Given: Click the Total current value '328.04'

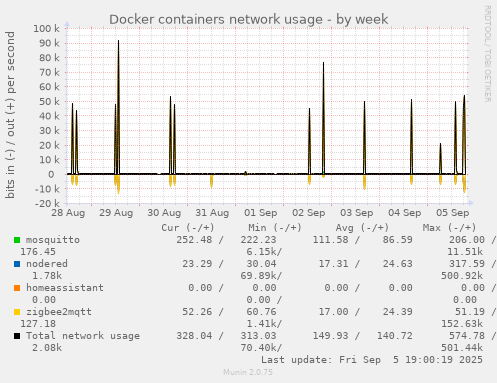Looking at the screenshot, I should (x=194, y=336).
